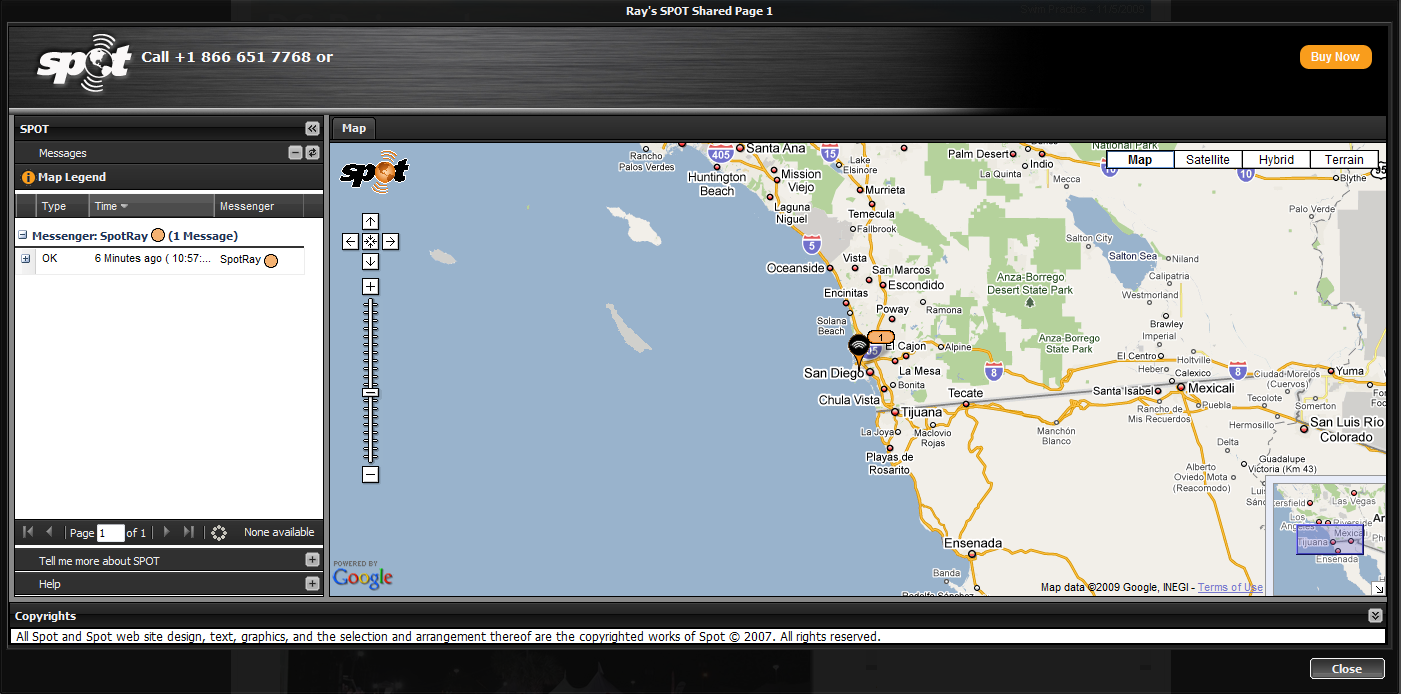Viewport: 1401px width, 694px height.
Task: Click the map zoom in plus button
Action: (370, 287)
